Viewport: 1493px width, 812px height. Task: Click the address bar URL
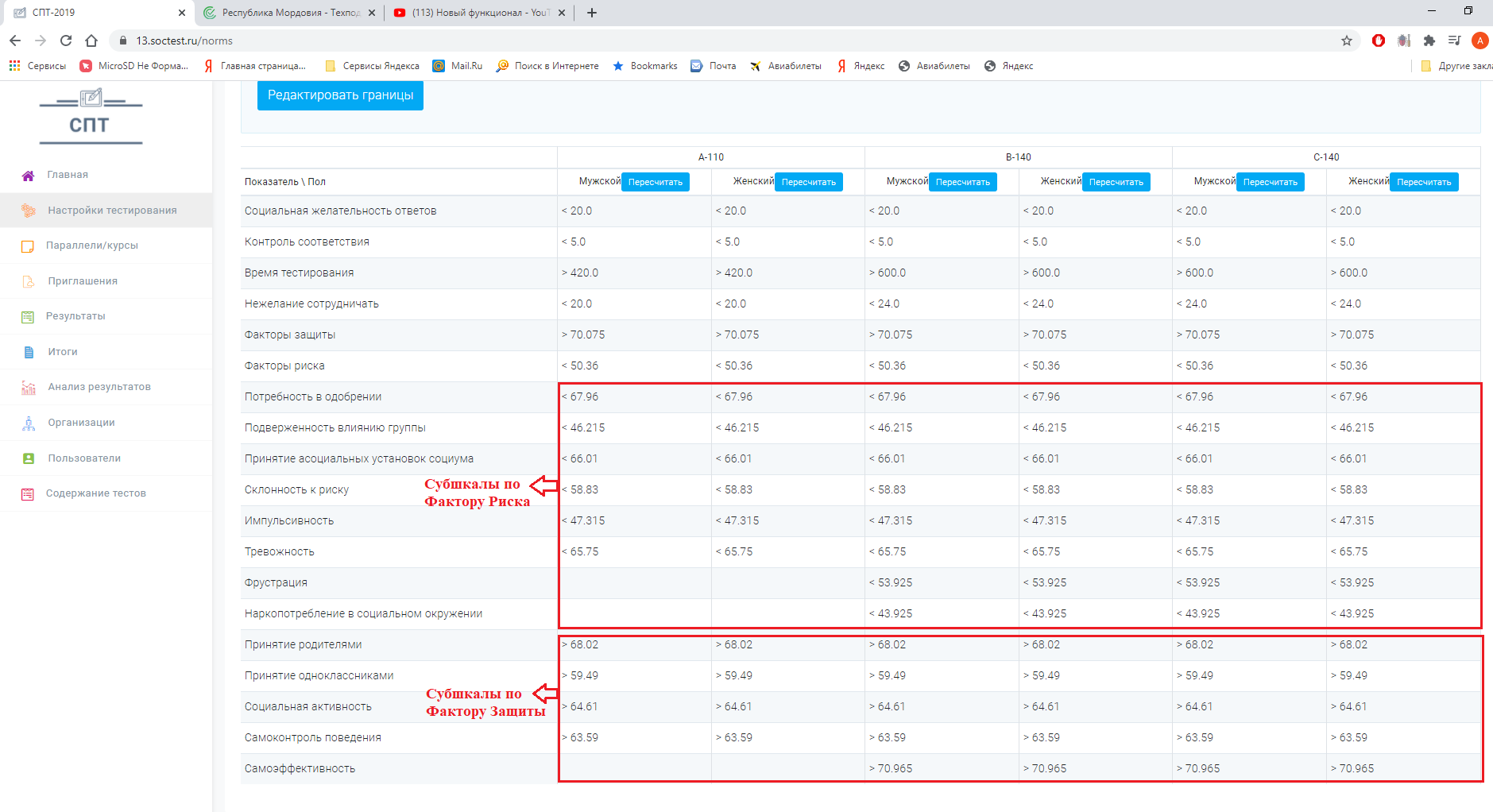coord(184,41)
